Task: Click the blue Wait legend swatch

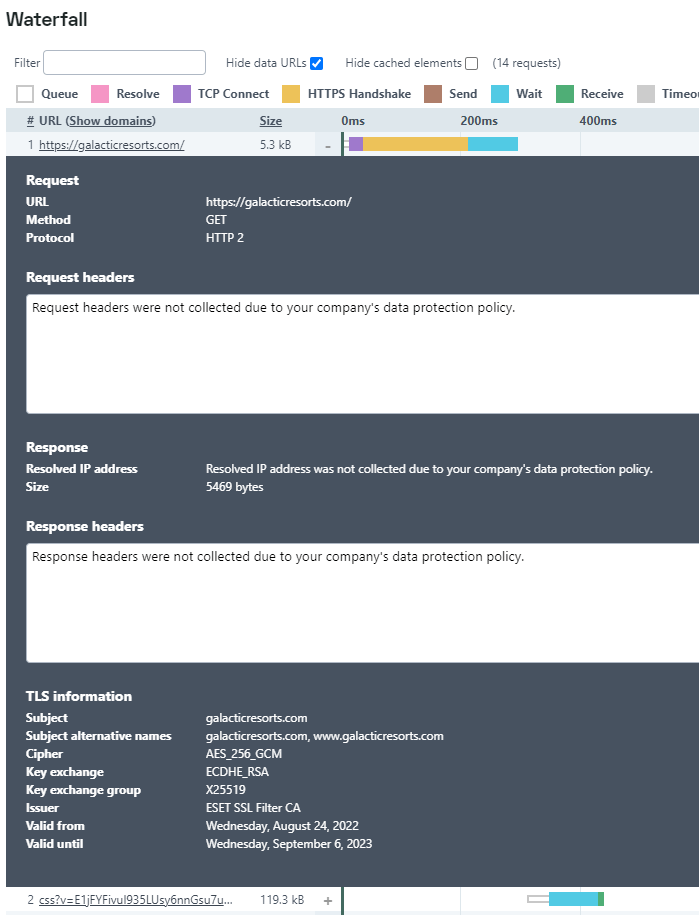Action: point(500,94)
